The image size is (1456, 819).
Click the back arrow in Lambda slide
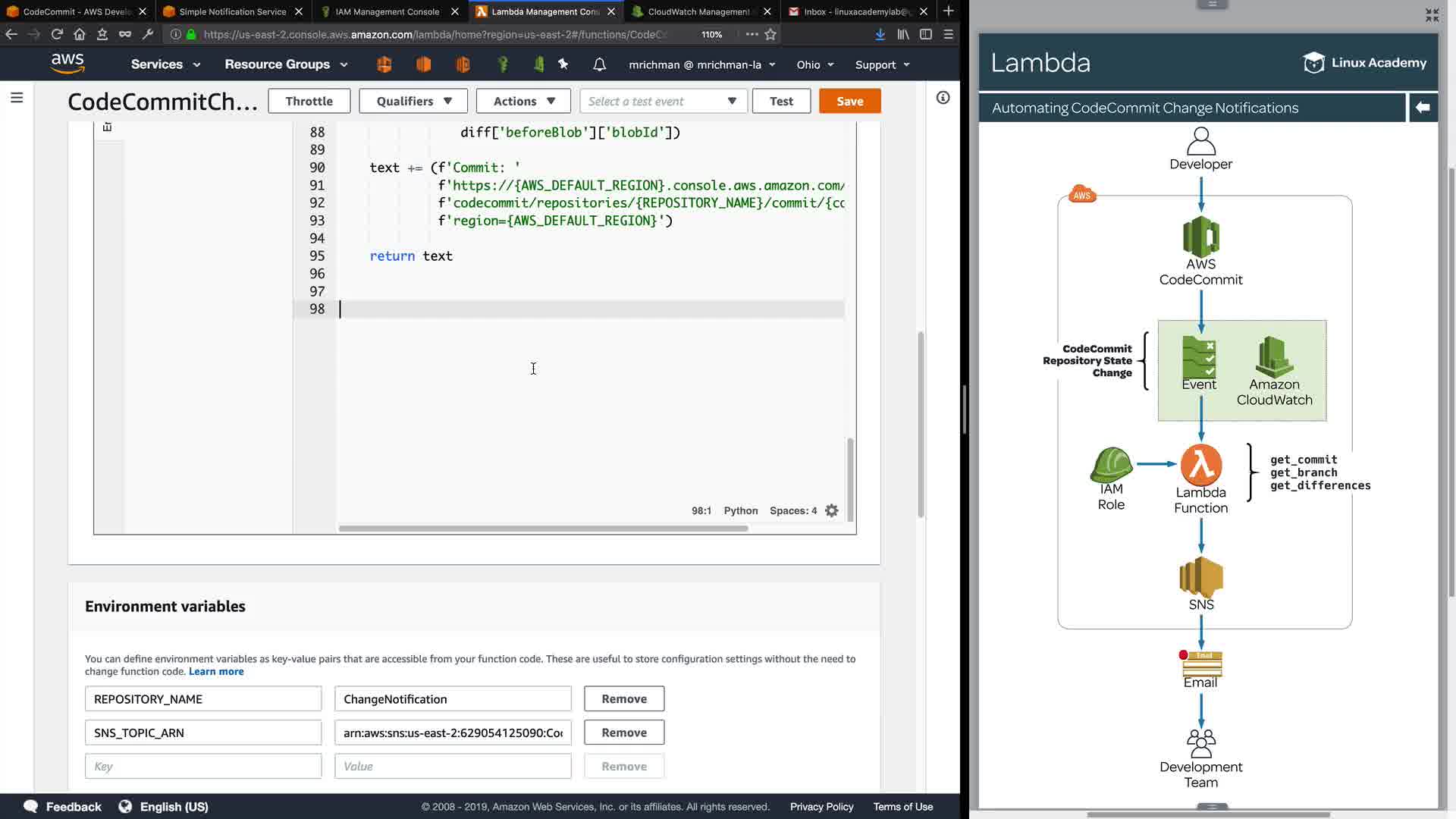click(x=1423, y=108)
